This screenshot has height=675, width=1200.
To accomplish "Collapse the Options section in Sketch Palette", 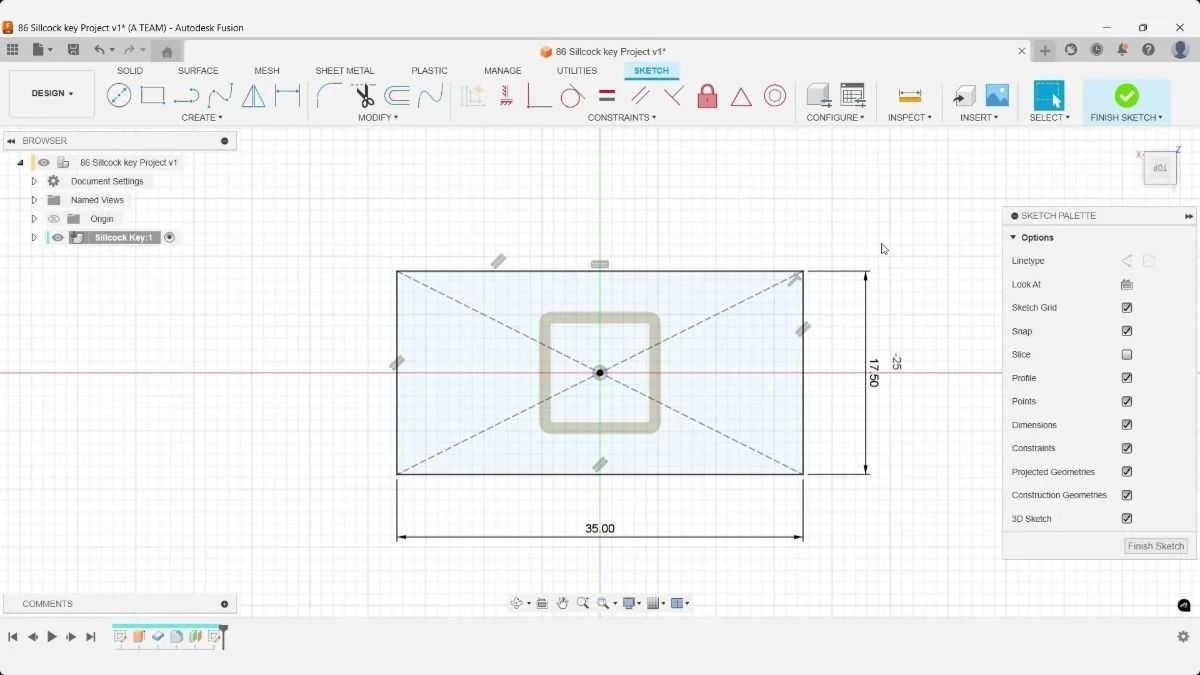I will (1013, 238).
